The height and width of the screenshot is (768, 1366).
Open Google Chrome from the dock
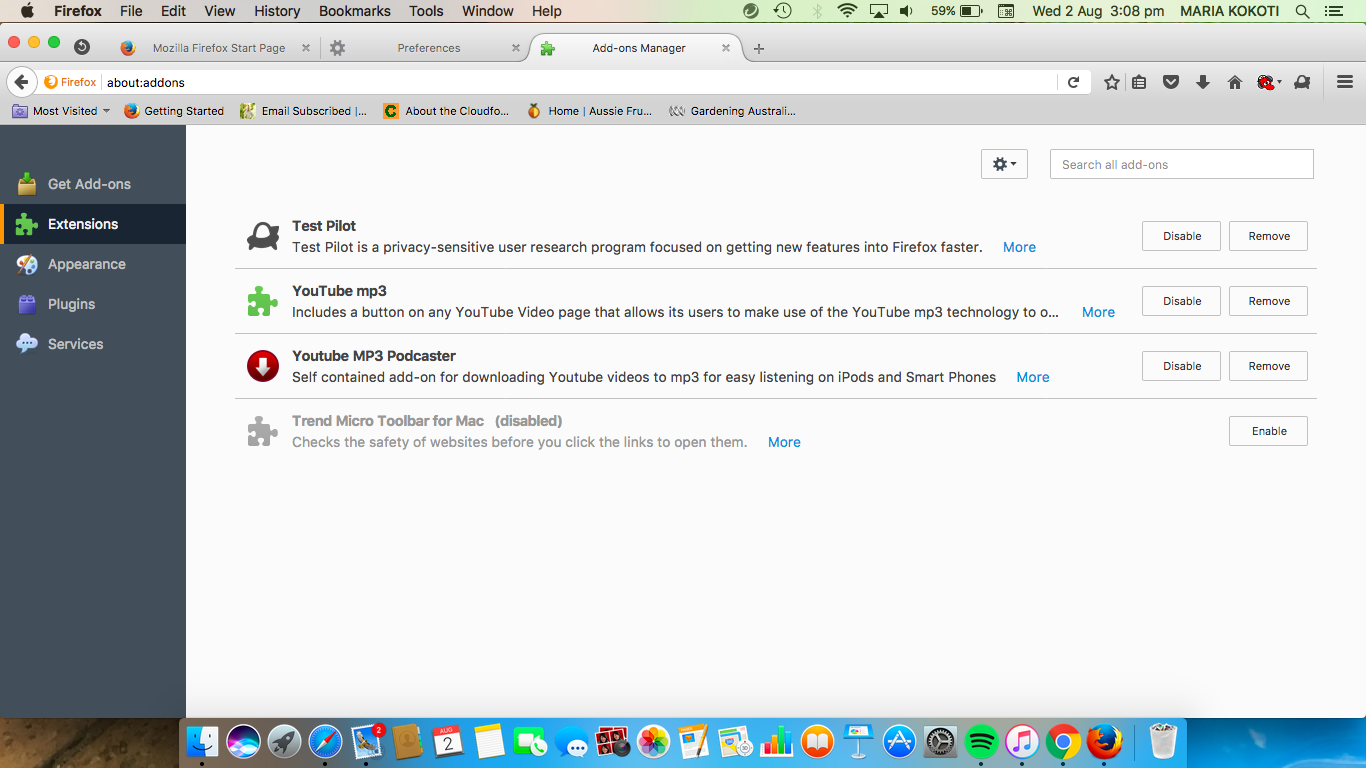click(1063, 742)
